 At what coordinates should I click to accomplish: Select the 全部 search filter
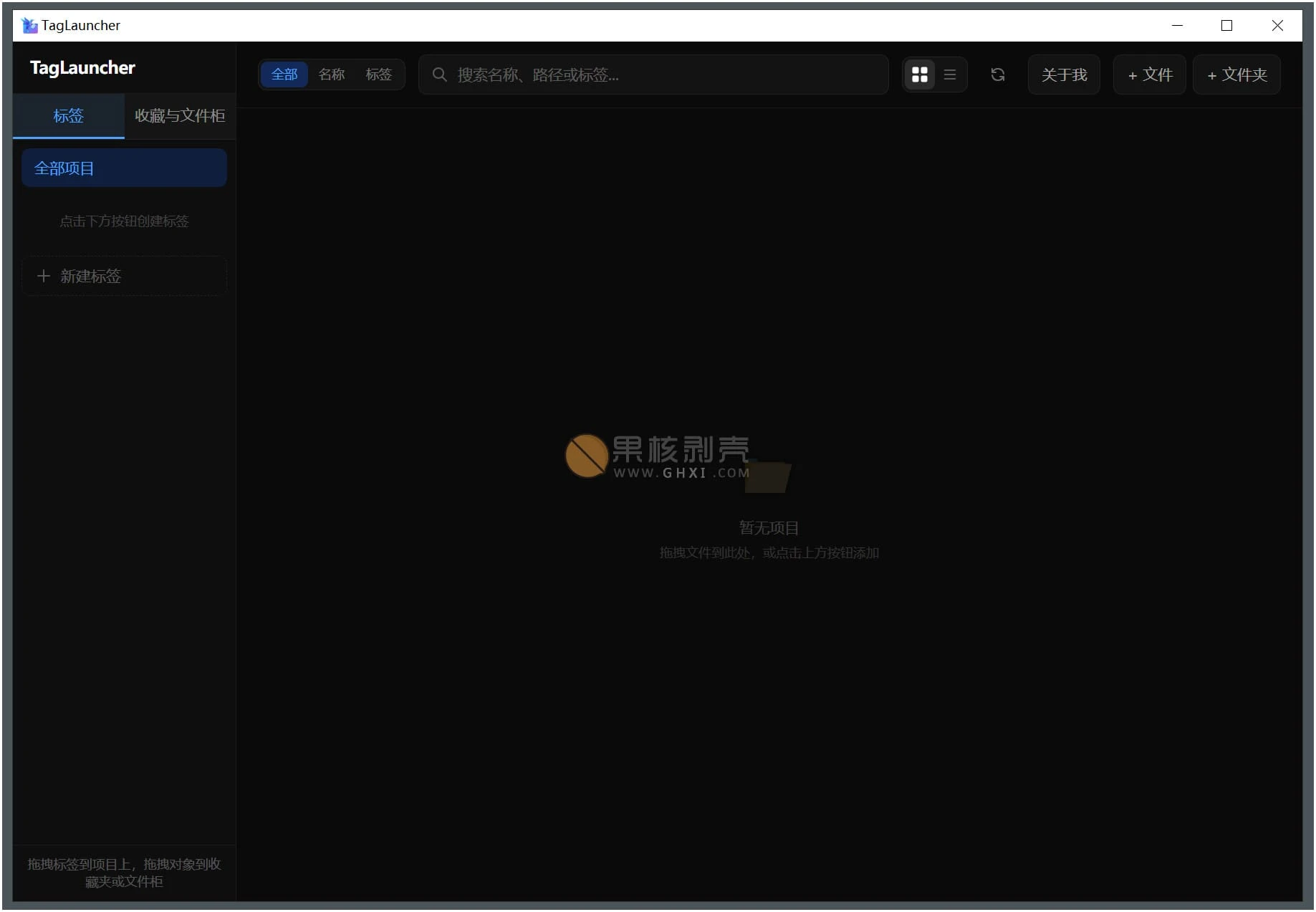pos(284,75)
